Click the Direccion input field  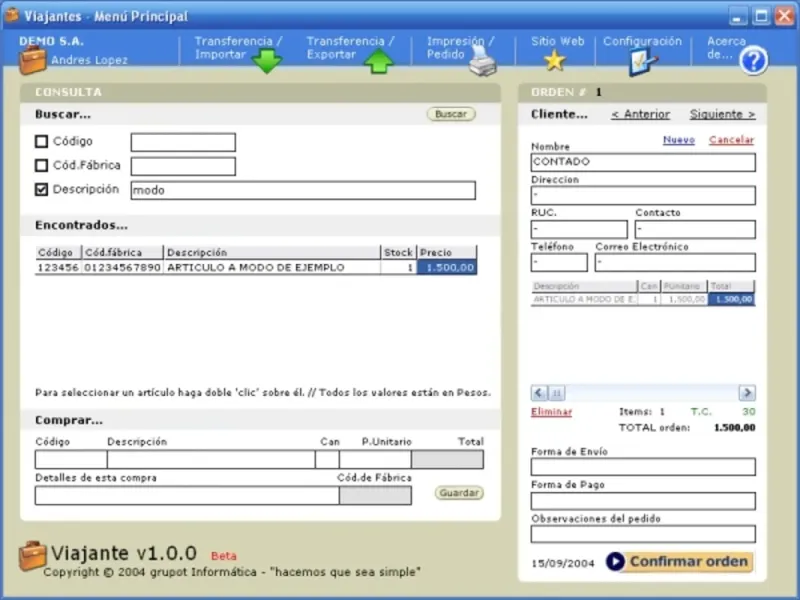[x=643, y=195]
